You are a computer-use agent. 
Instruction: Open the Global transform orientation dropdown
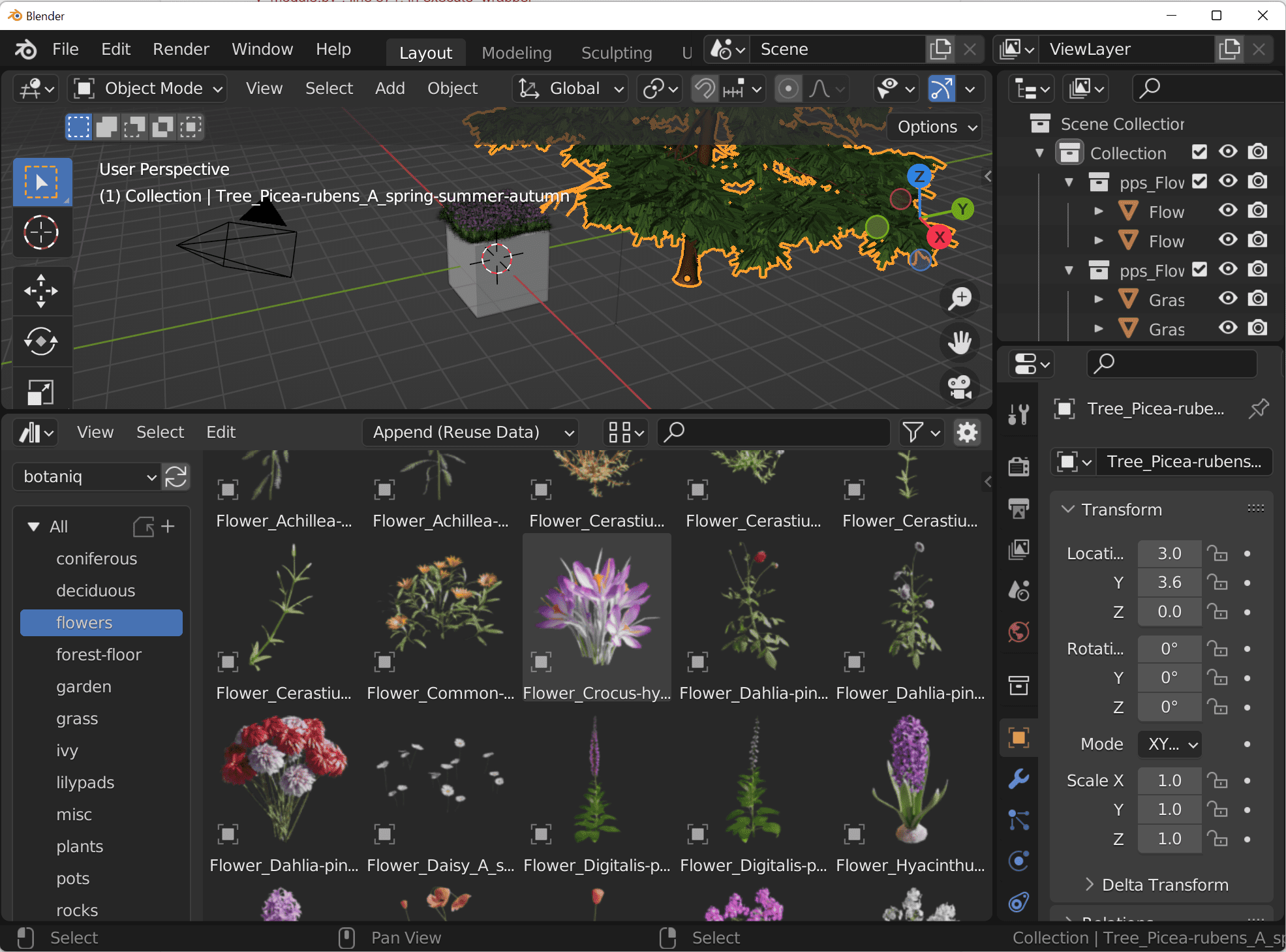click(x=570, y=89)
